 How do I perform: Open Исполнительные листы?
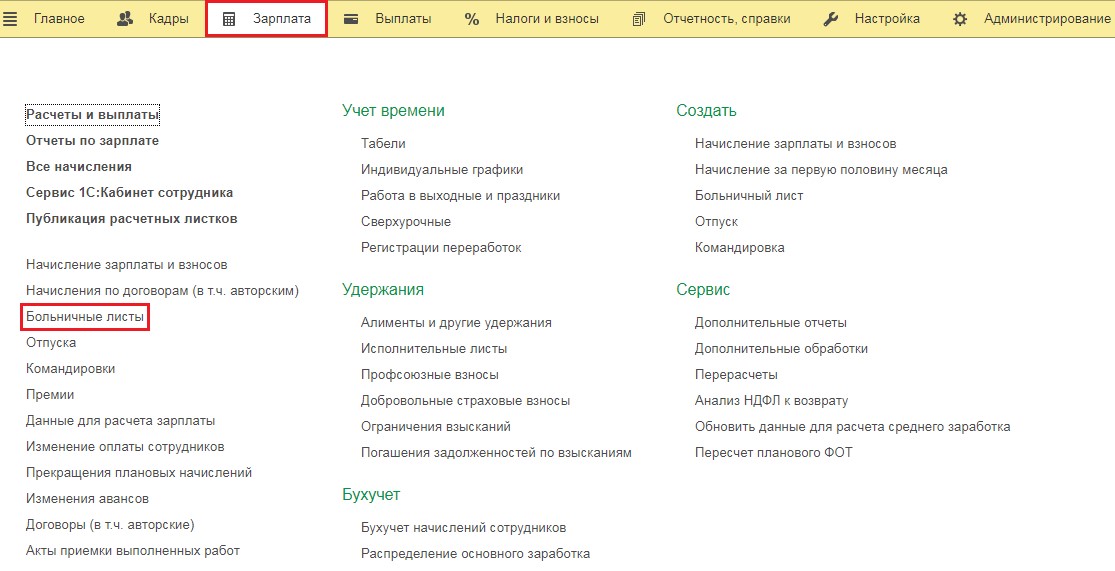(x=434, y=349)
